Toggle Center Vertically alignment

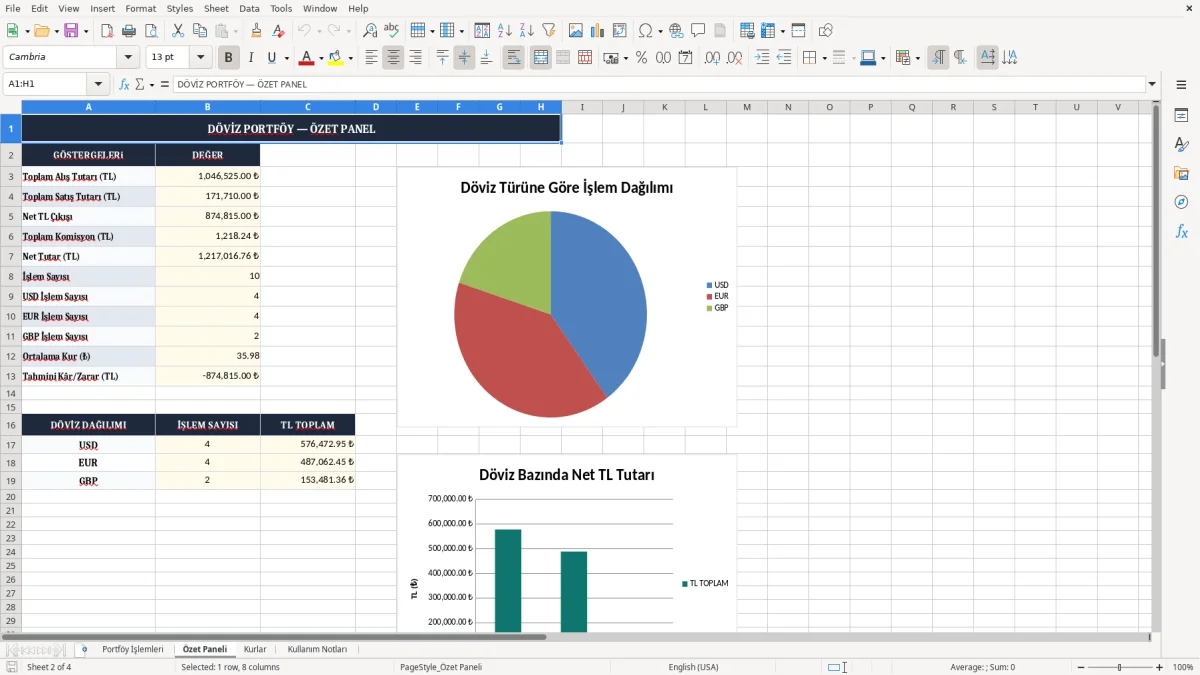click(x=464, y=58)
